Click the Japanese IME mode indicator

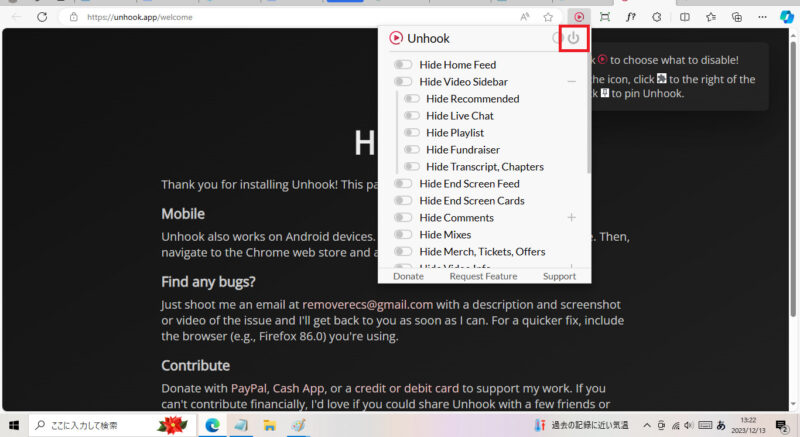point(721,425)
